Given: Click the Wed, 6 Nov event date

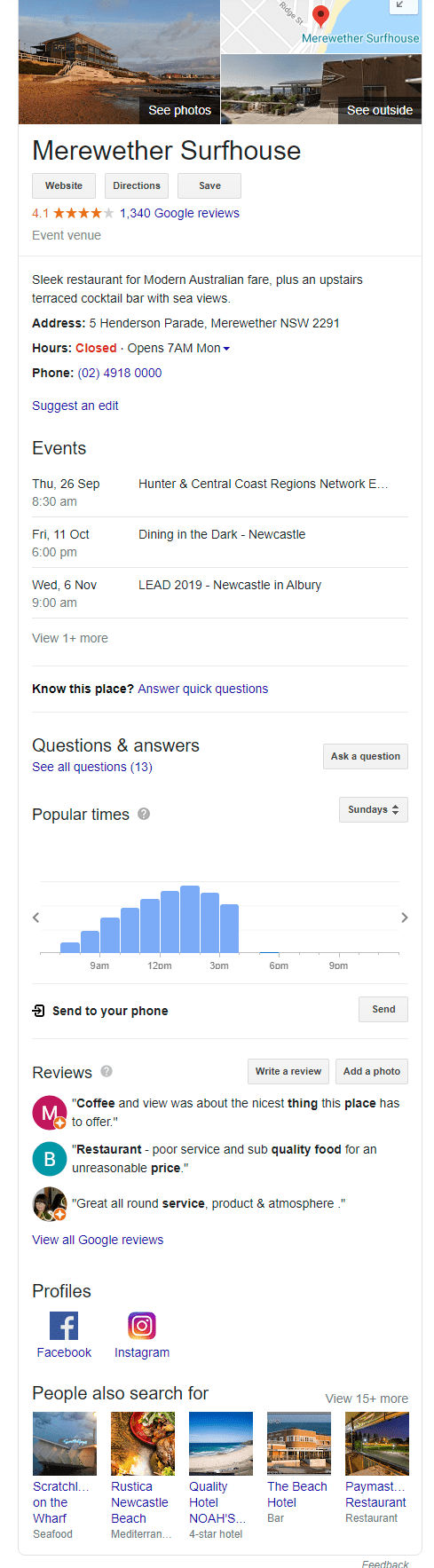Looking at the screenshot, I should [x=64, y=585].
